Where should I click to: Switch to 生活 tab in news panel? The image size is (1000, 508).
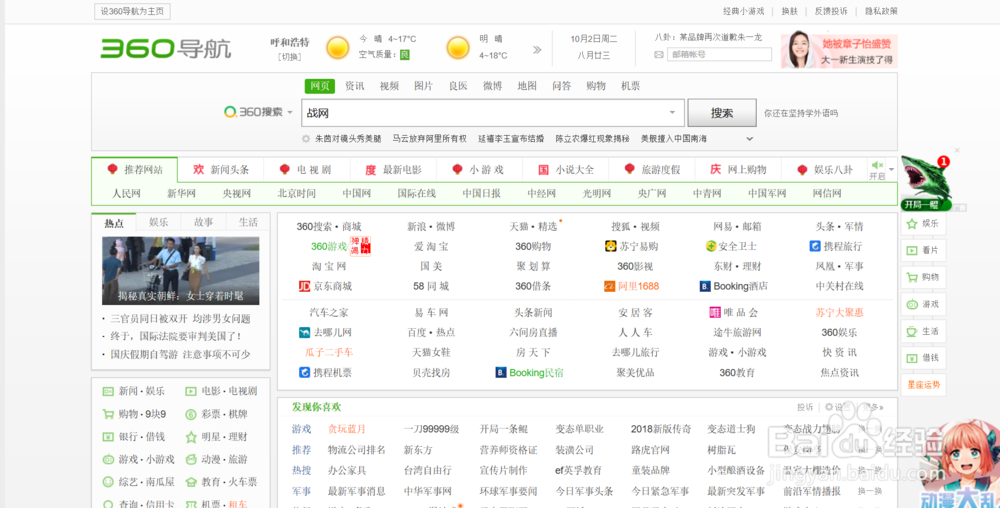tap(248, 222)
